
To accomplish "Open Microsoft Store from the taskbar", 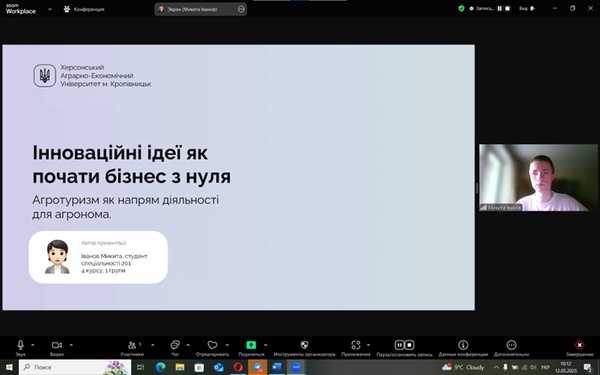I will [199, 367].
